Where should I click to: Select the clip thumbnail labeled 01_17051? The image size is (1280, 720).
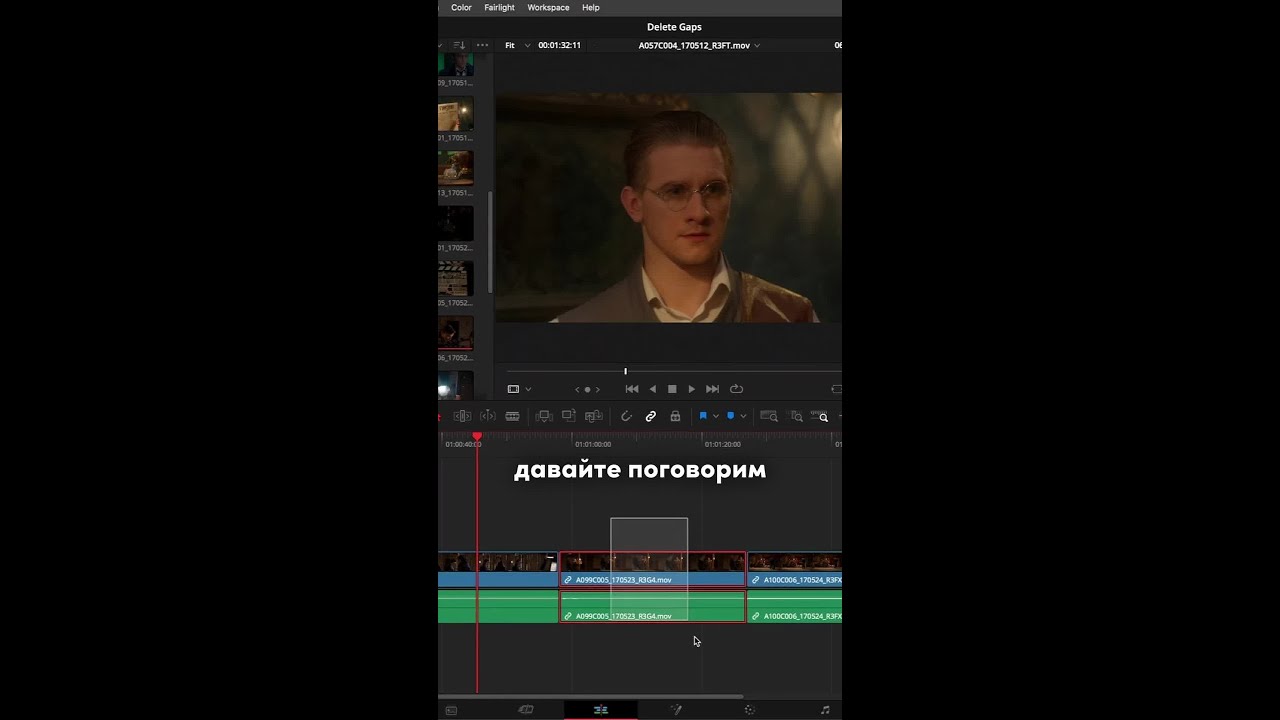tap(456, 114)
